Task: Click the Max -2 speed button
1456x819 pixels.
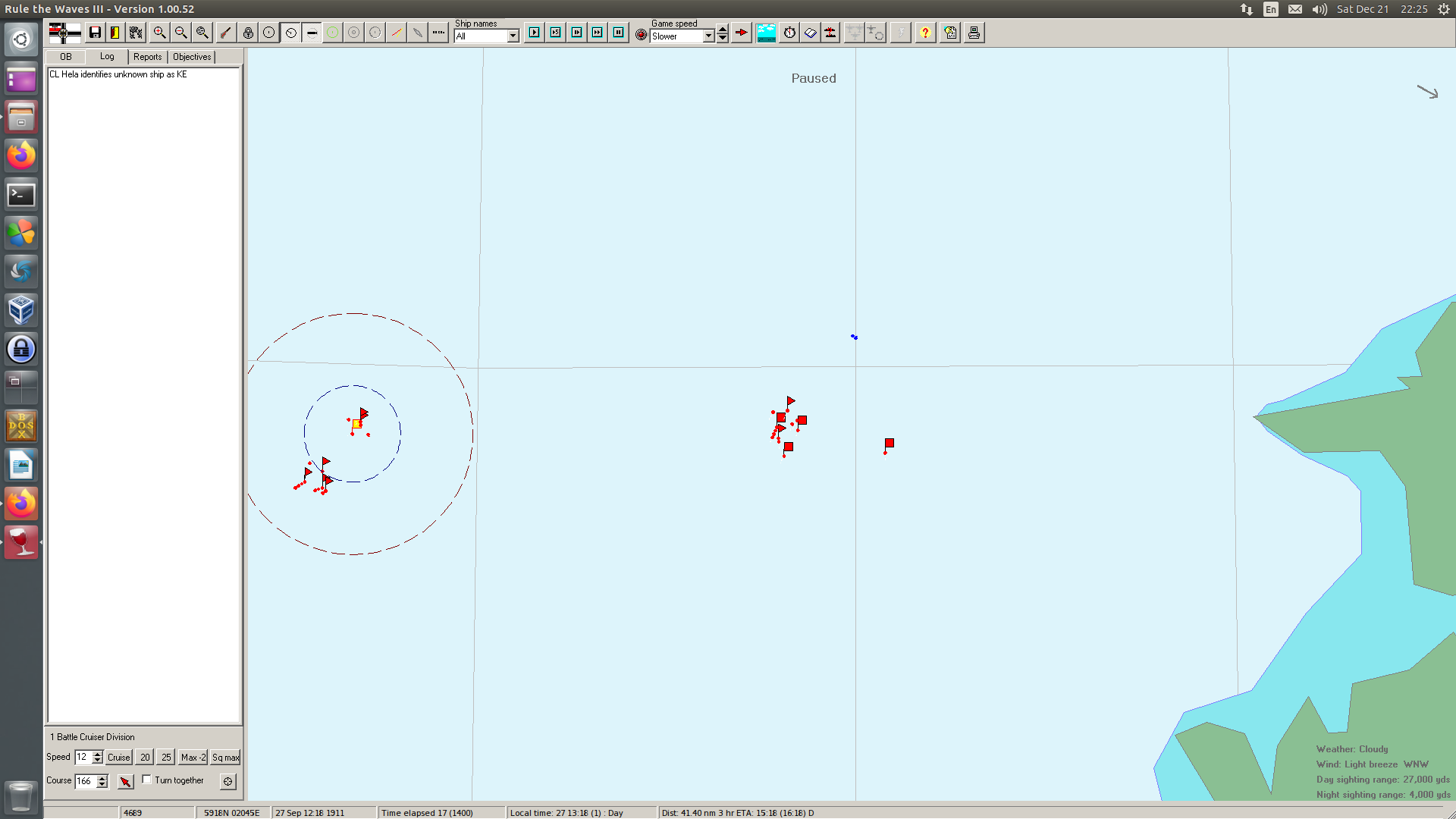Action: tap(193, 757)
